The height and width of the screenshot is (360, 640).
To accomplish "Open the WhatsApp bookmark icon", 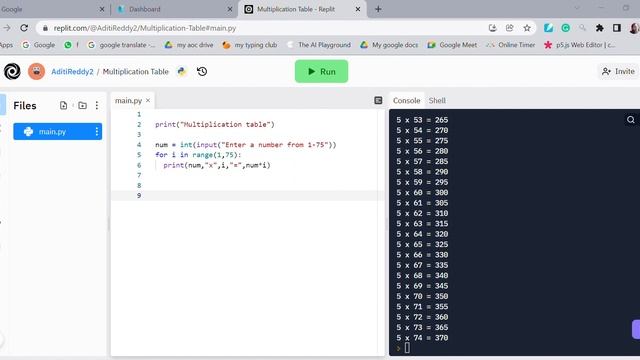I will click(68, 45).
